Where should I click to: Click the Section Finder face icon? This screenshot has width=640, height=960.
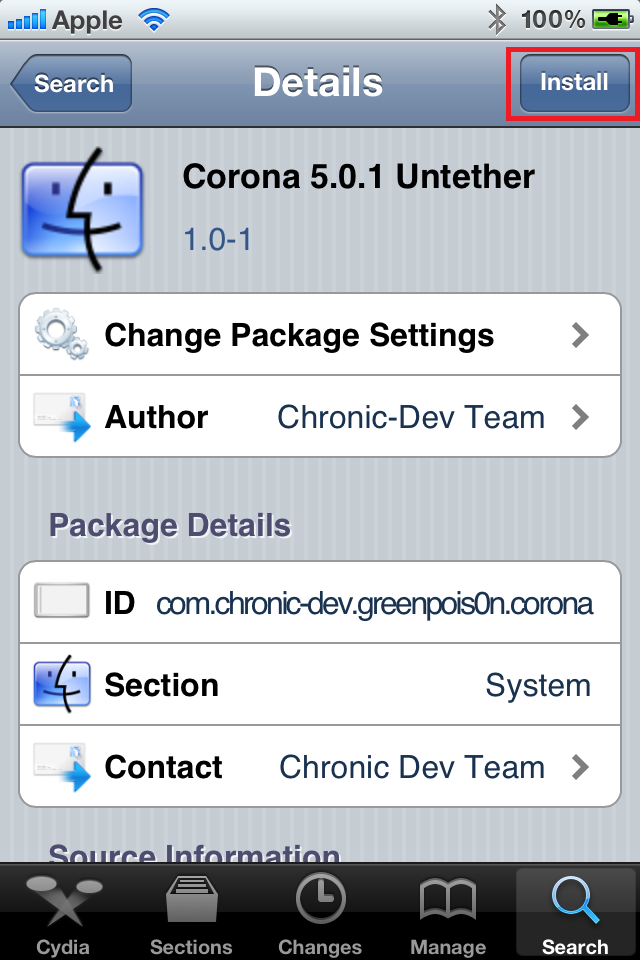[x=62, y=685]
